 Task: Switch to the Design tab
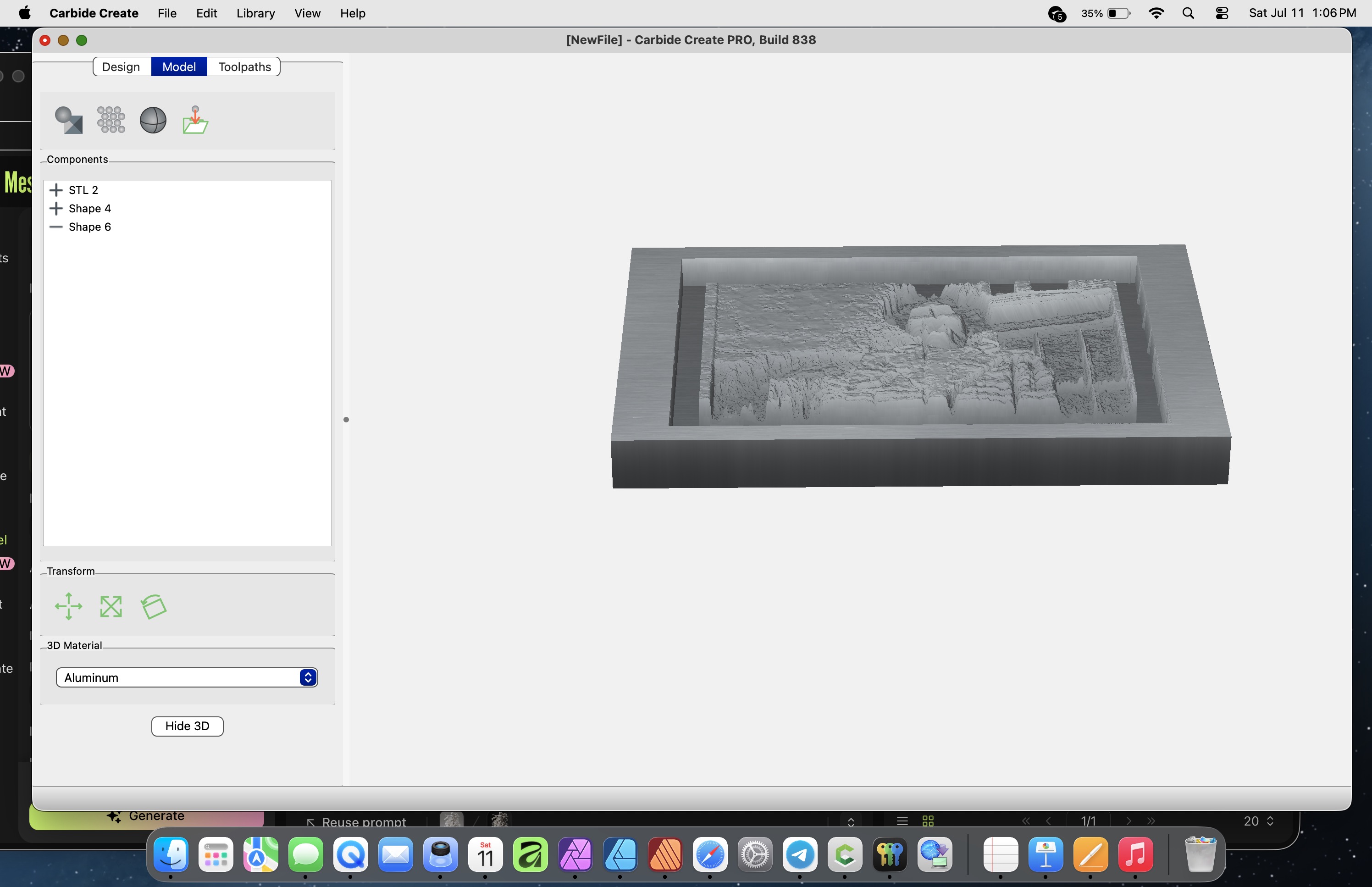click(122, 67)
